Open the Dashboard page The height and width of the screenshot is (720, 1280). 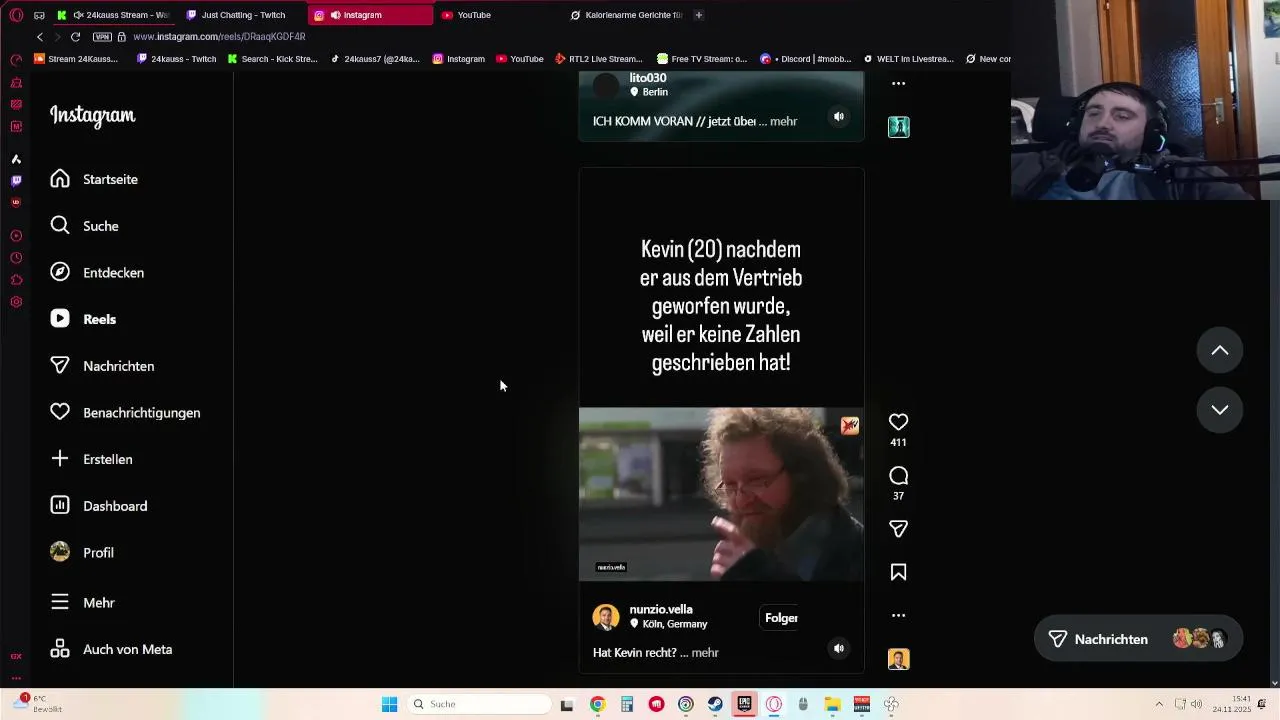[99, 506]
